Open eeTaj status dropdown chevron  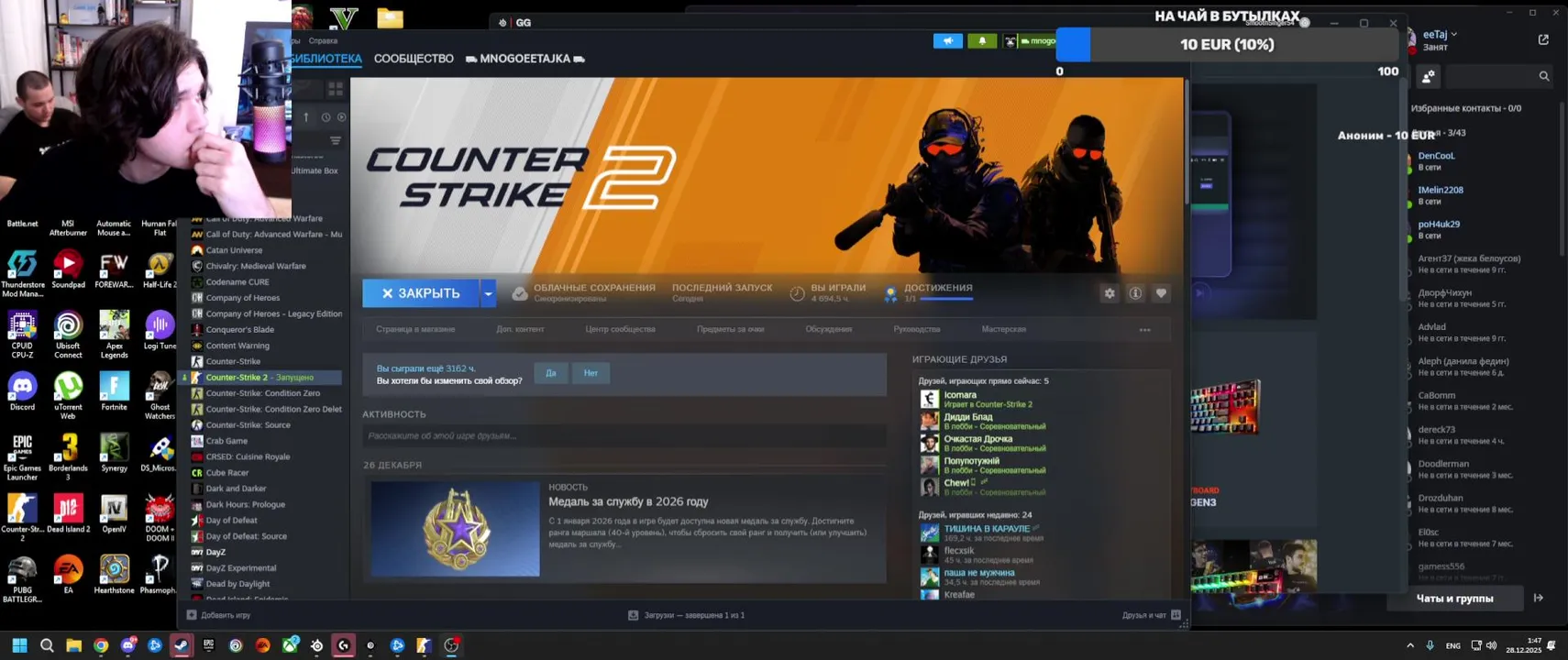point(1454,35)
